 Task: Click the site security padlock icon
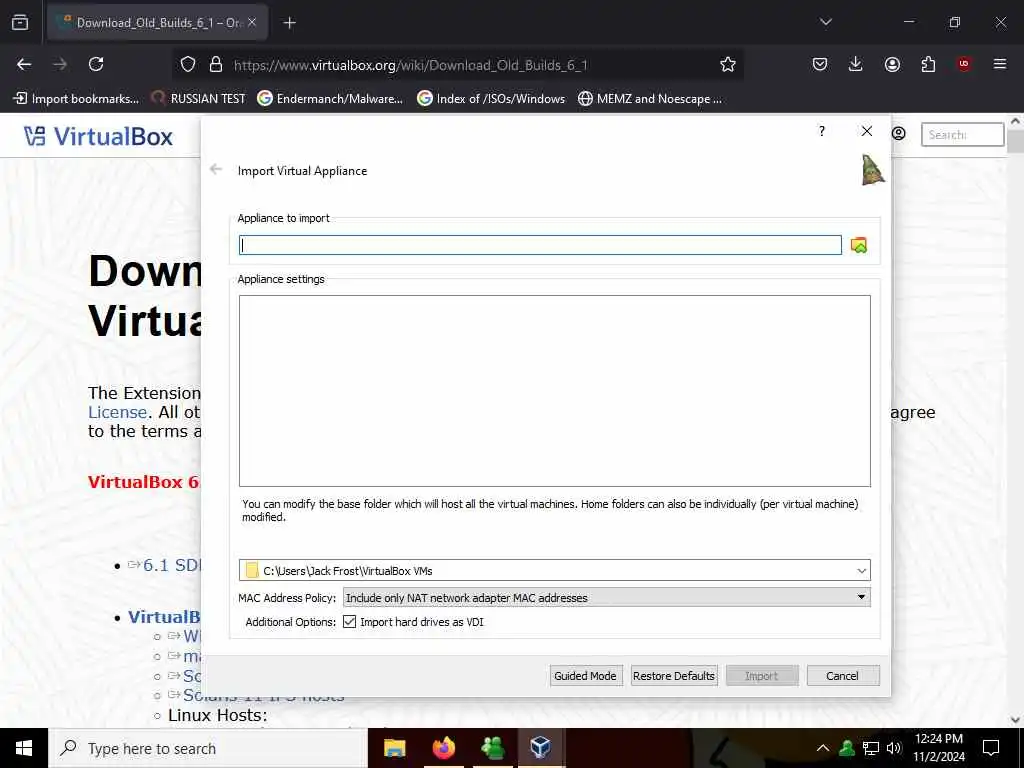pyautogui.click(x=216, y=64)
